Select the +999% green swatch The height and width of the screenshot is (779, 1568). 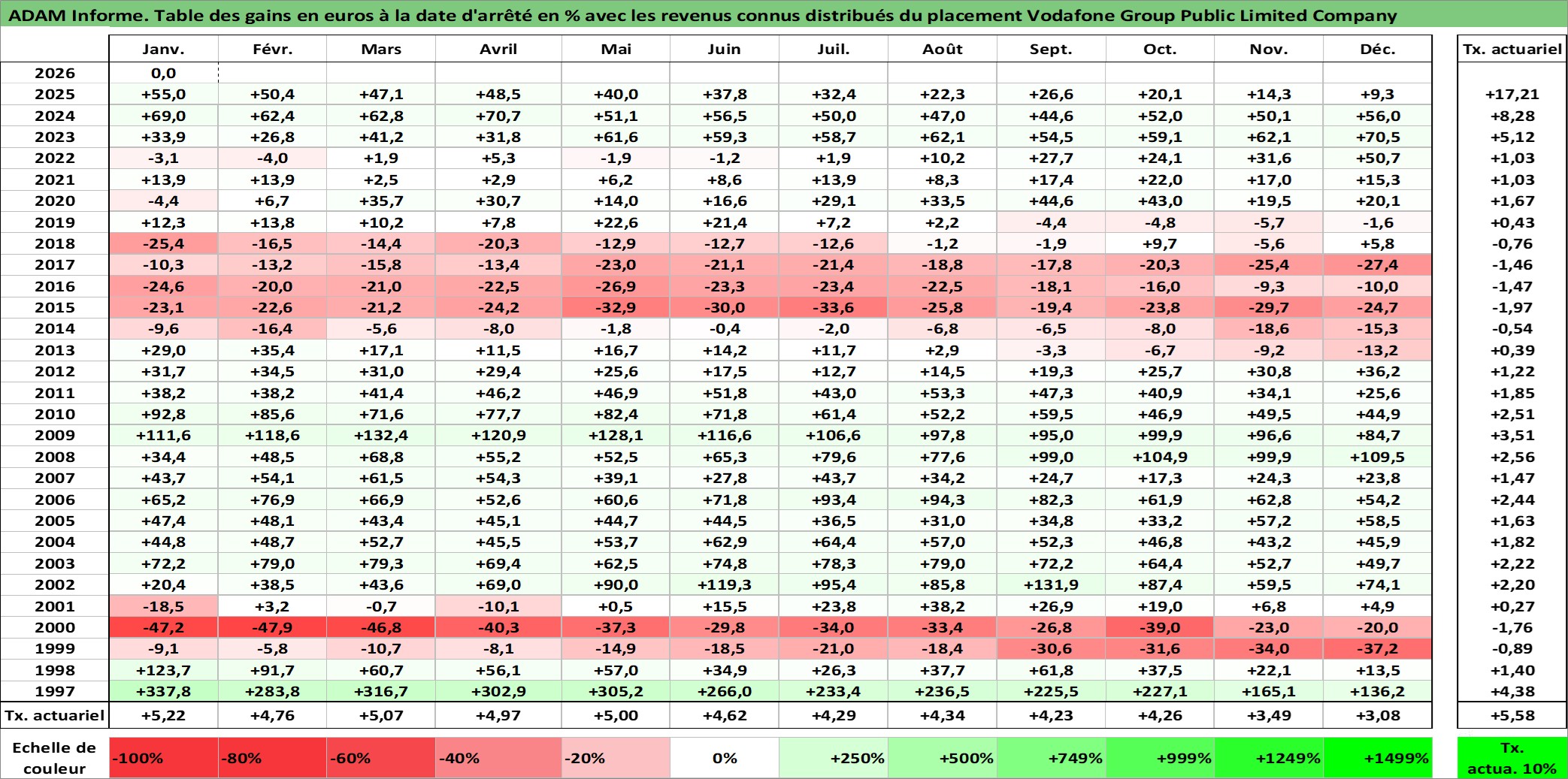1161,758
